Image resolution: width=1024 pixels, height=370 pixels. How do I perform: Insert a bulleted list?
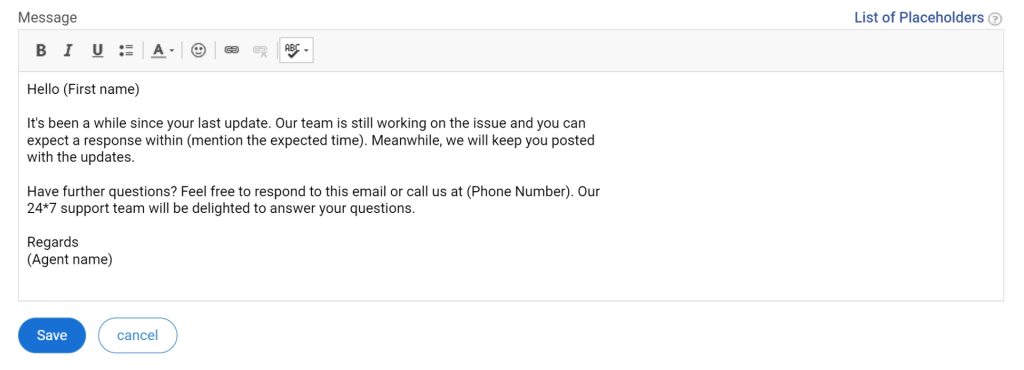coord(126,50)
